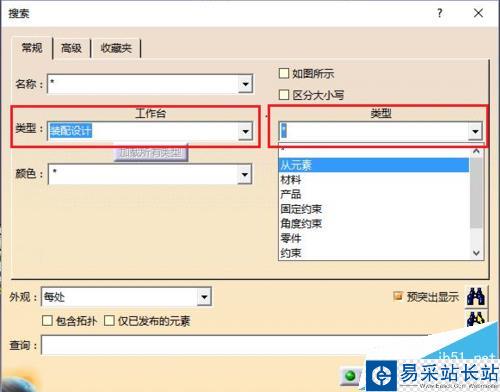500x392 pixels.
Task: Select 零件 in type list
Action: 374,238
